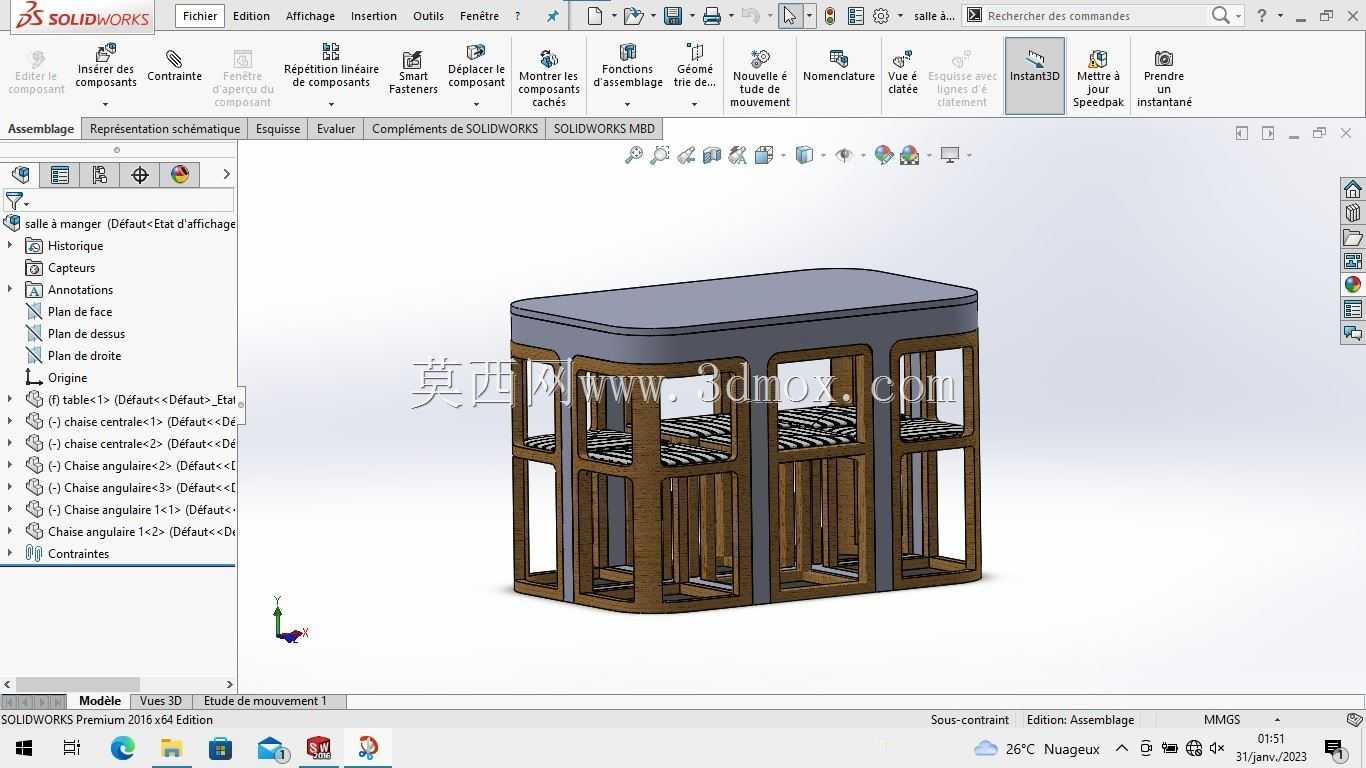Switch to the Evaluer tab
Screen dimensions: 1366x768
[336, 128]
